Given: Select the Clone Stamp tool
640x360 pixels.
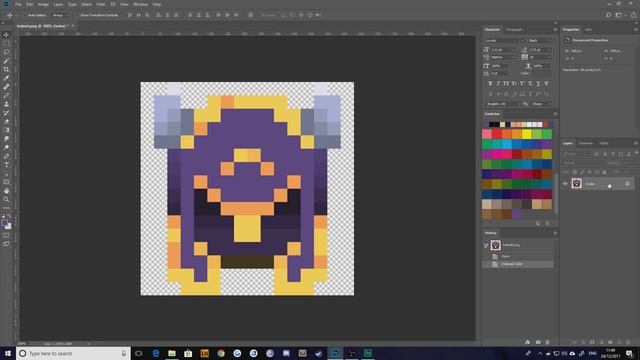Looking at the screenshot, I should pos(6,104).
